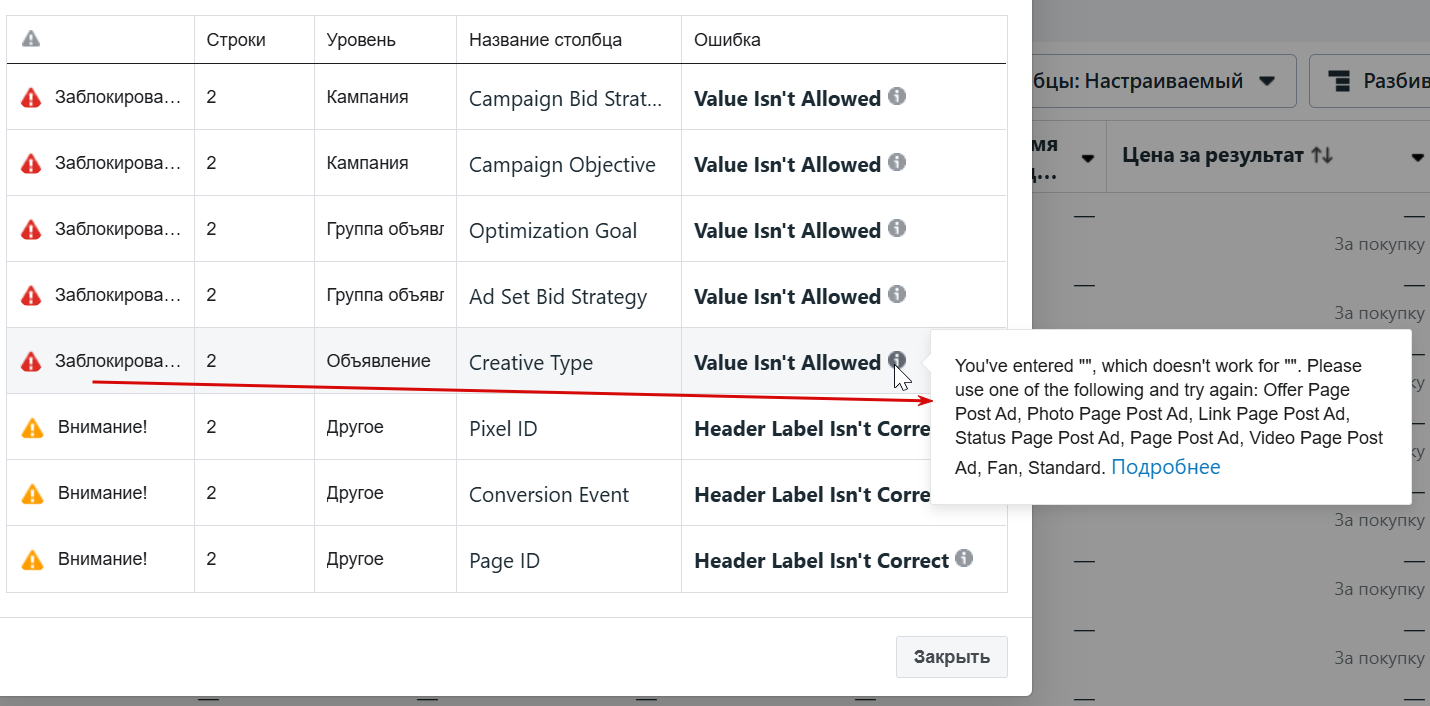The width and height of the screenshot is (1430, 706).
Task: Click gray warning triangle in table header
Action: [x=31, y=39]
